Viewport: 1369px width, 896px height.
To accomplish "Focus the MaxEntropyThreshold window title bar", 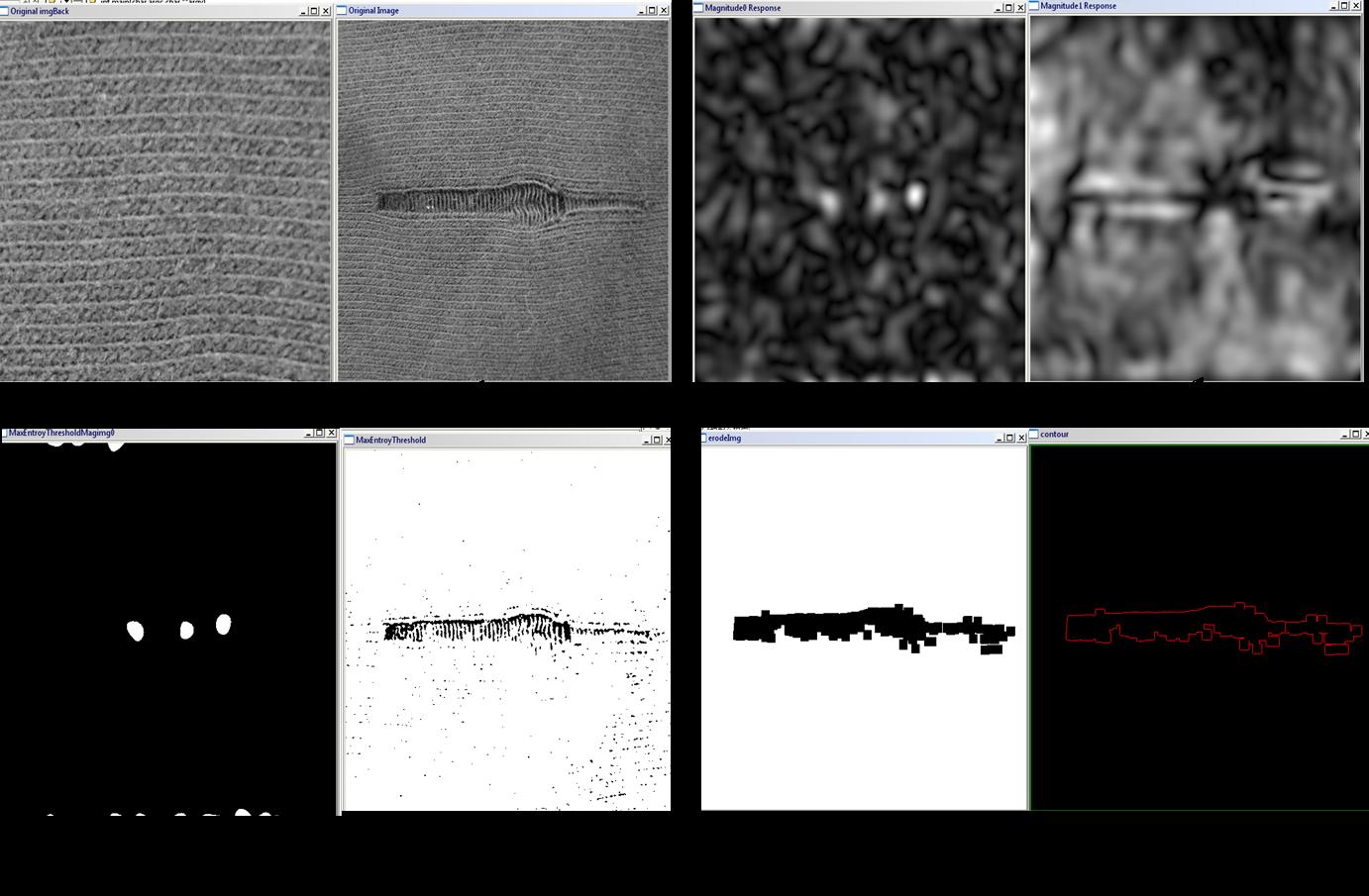I will click(495, 440).
